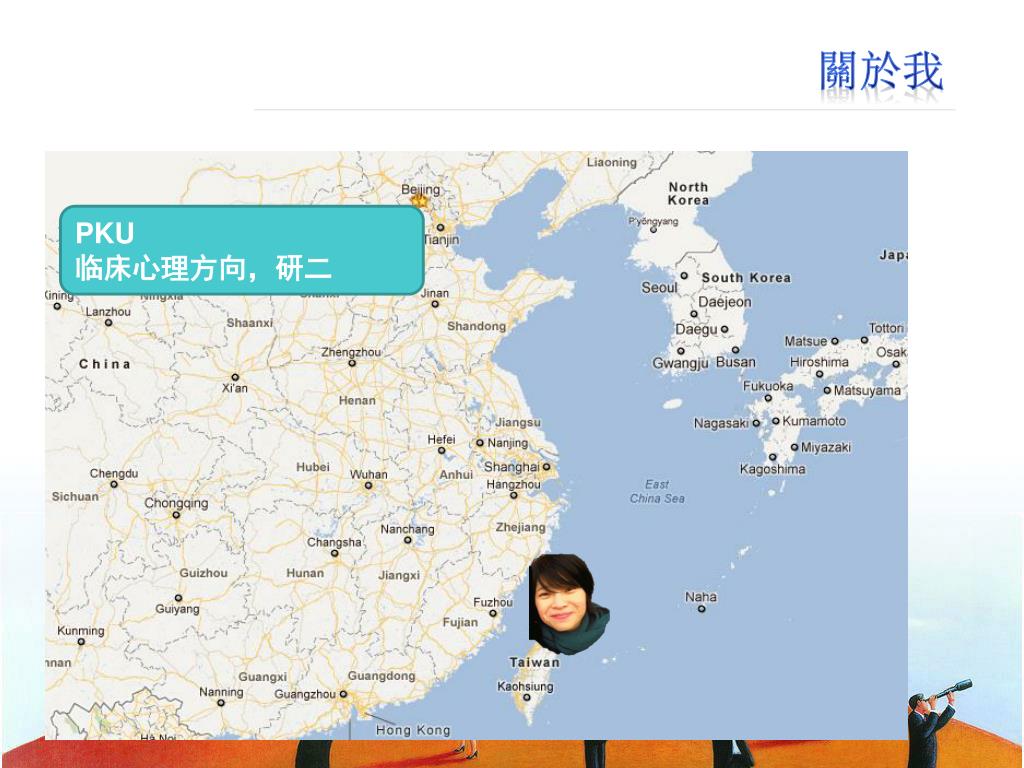
Task: Click the Chongqing city label
Action: tap(176, 503)
